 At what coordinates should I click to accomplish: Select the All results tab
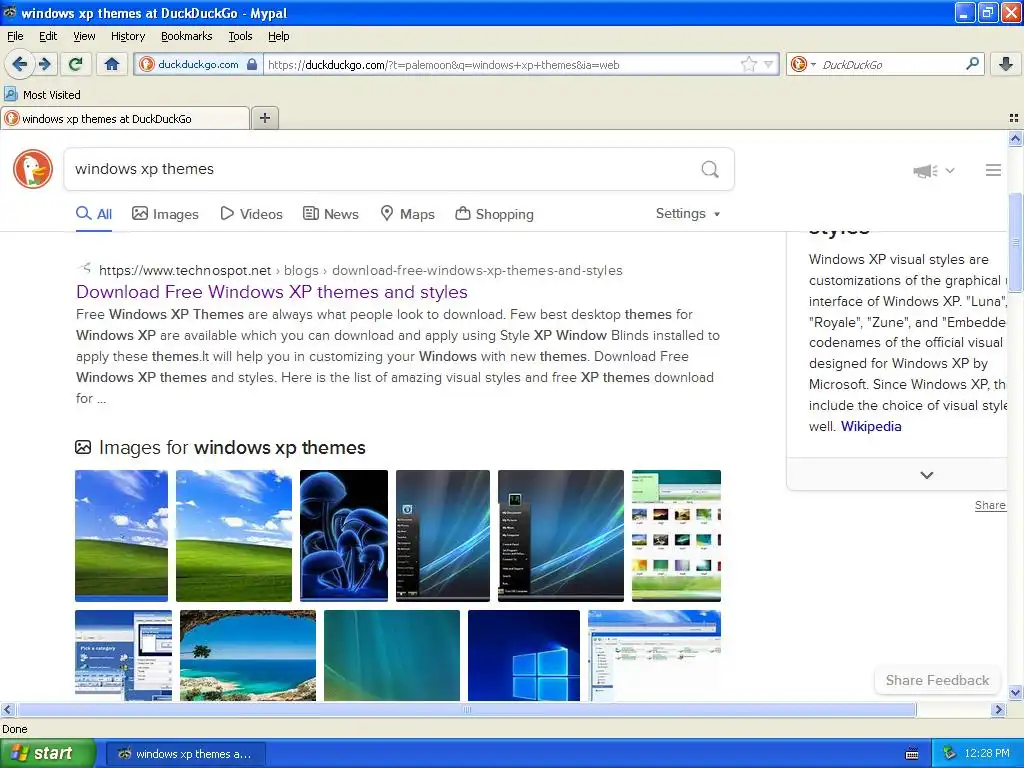pyautogui.click(x=94, y=214)
